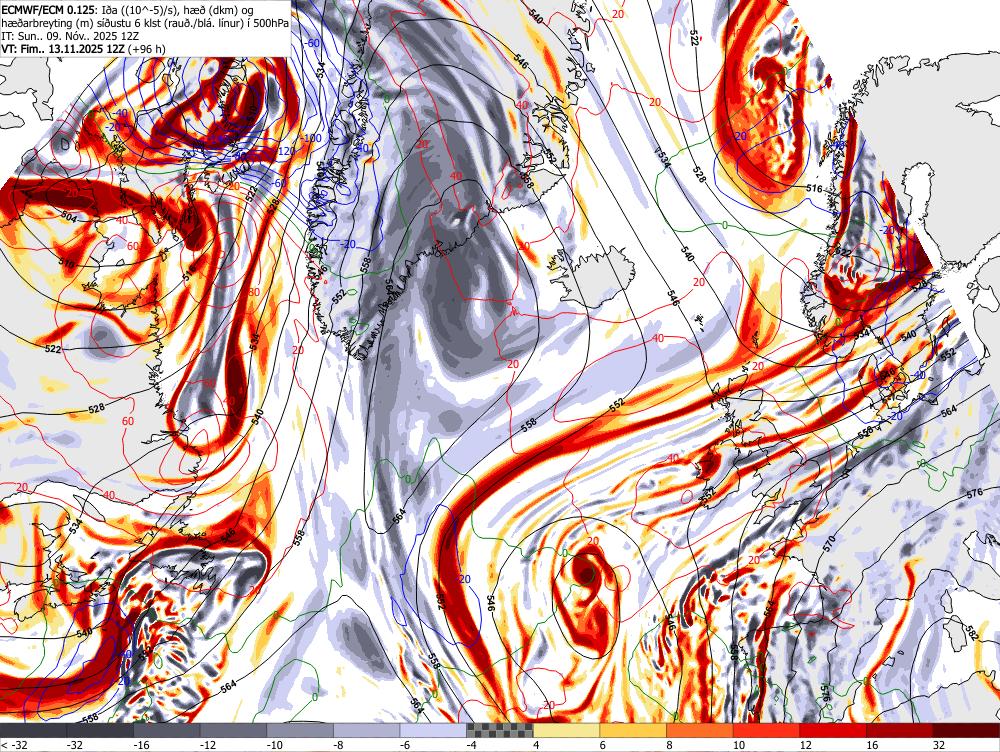Click the legend swatch between 10 and 12
1000x752 pixels.
[767, 730]
